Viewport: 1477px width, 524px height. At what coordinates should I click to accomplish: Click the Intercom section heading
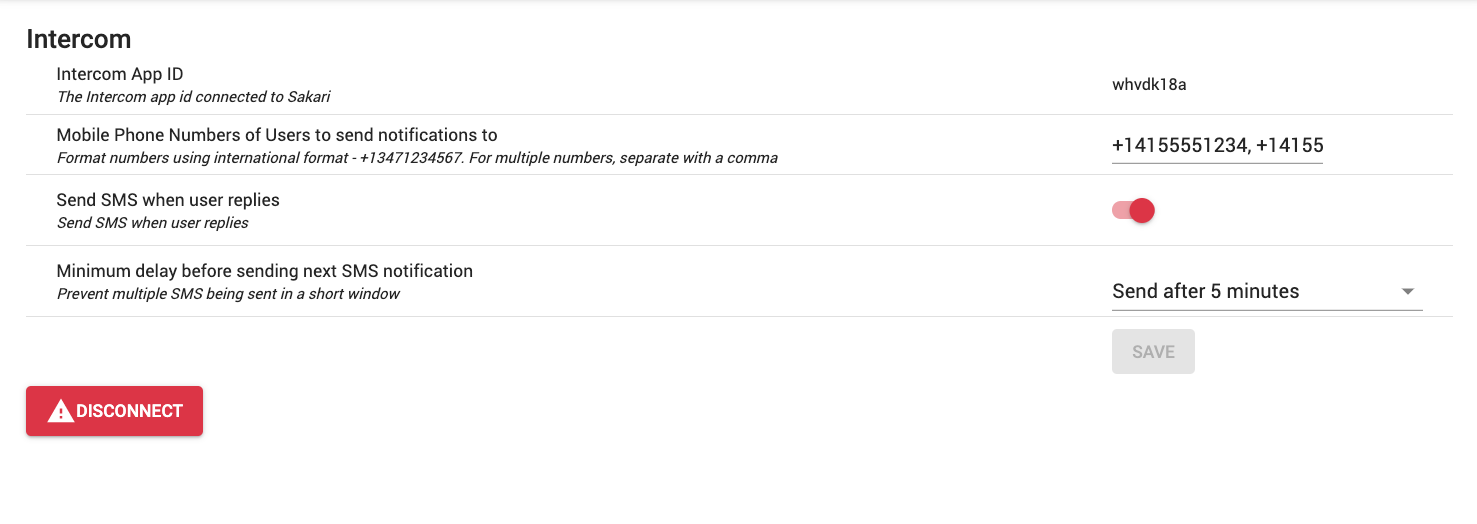79,39
